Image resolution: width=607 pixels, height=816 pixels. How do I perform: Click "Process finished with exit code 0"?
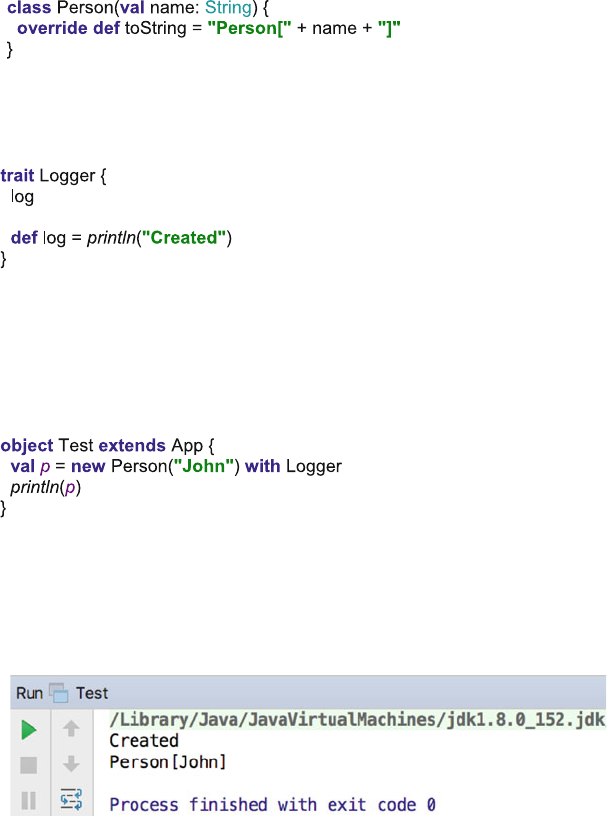tap(272, 805)
